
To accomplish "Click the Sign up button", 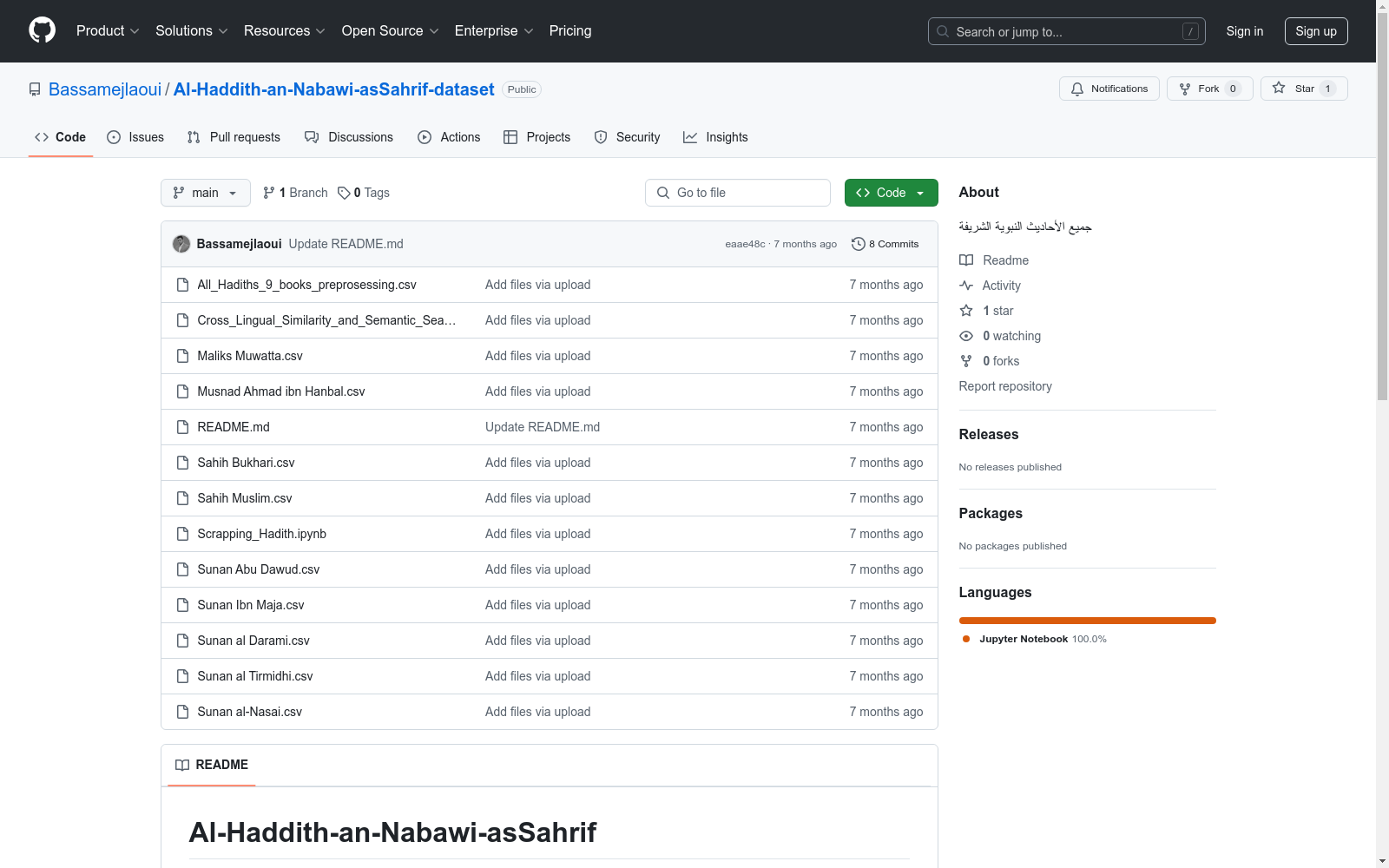I will click(1316, 31).
